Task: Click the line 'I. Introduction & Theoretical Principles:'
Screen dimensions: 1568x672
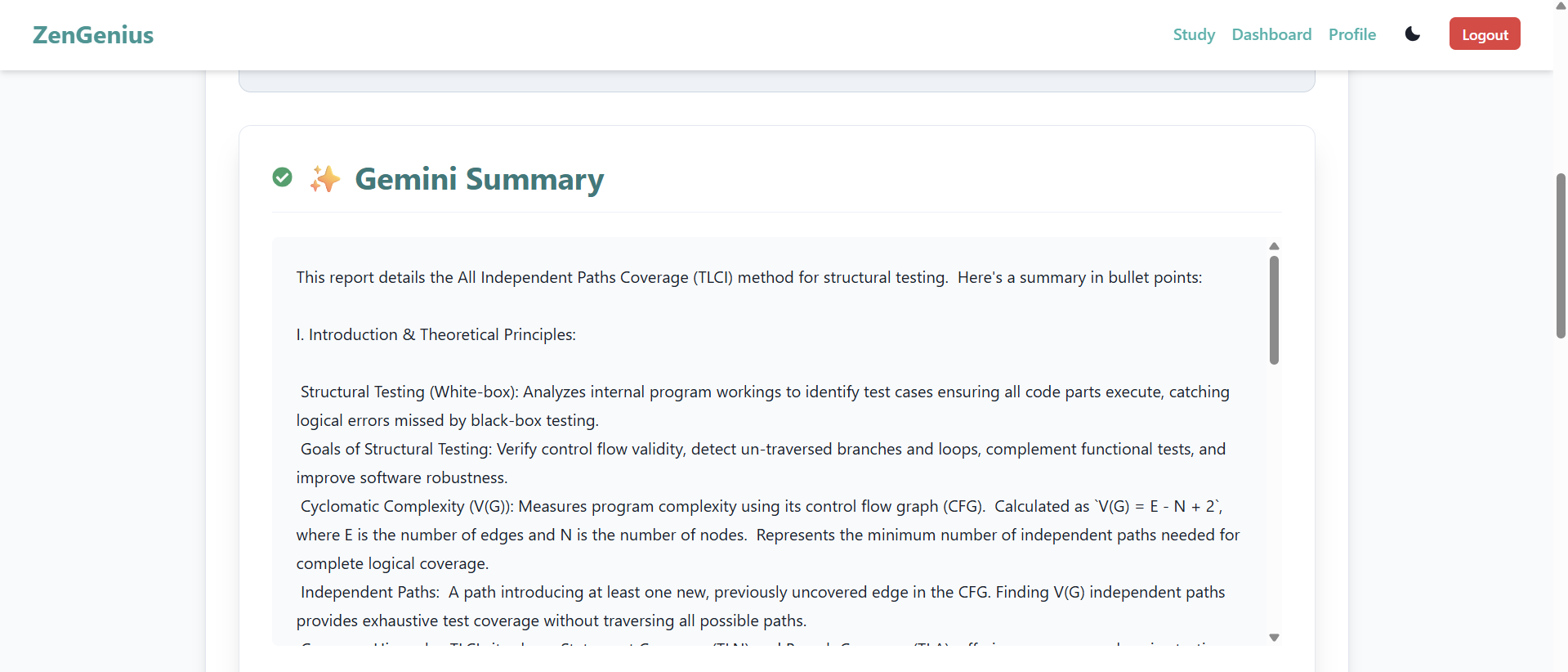Action: [436, 334]
